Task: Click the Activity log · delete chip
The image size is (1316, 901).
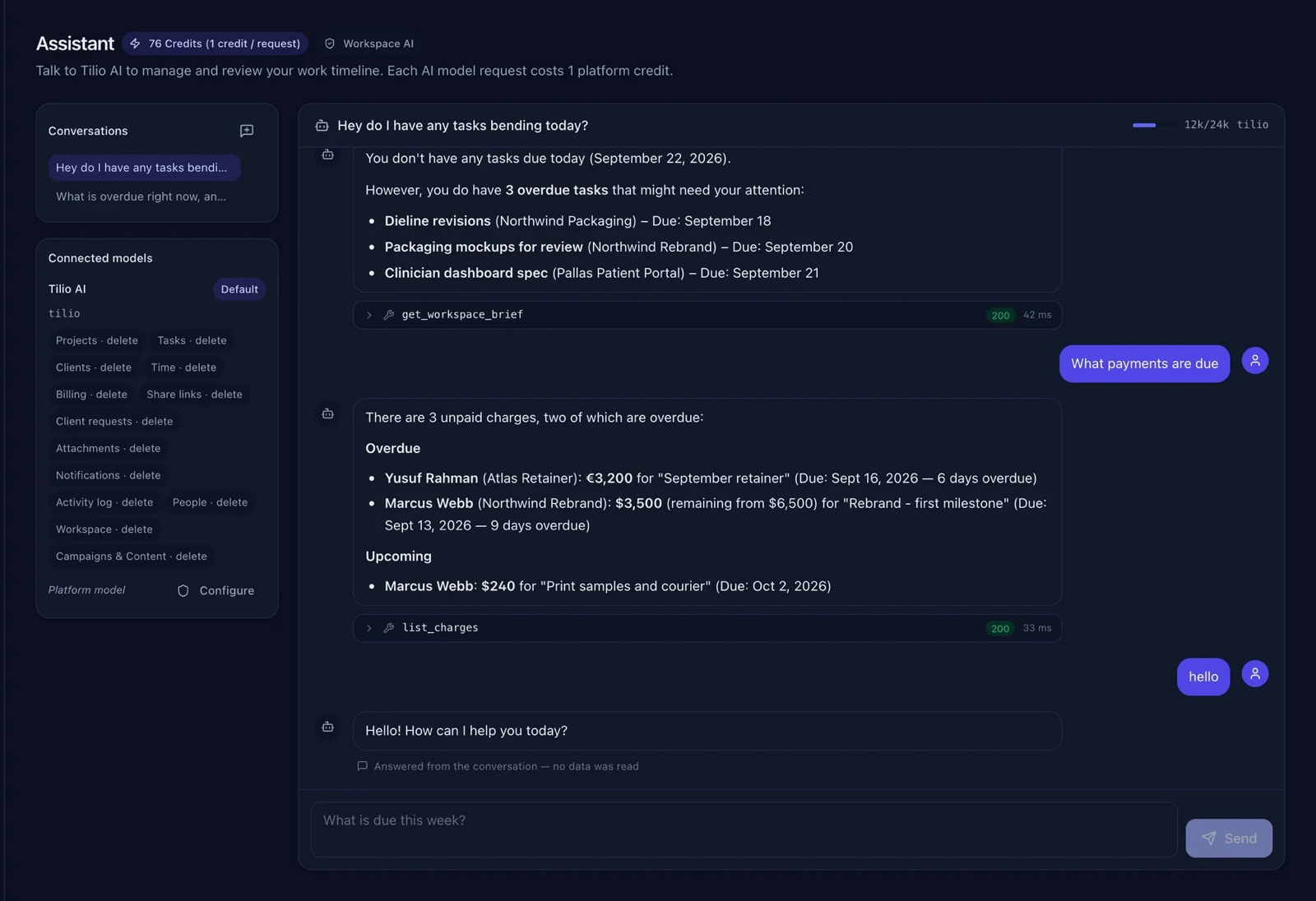Action: coord(104,502)
